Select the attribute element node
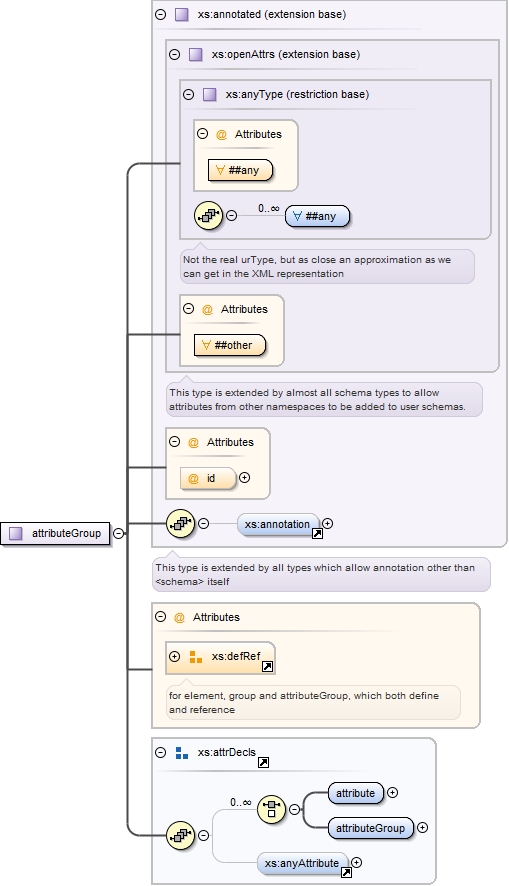The width and height of the screenshot is (509, 886). [355, 793]
